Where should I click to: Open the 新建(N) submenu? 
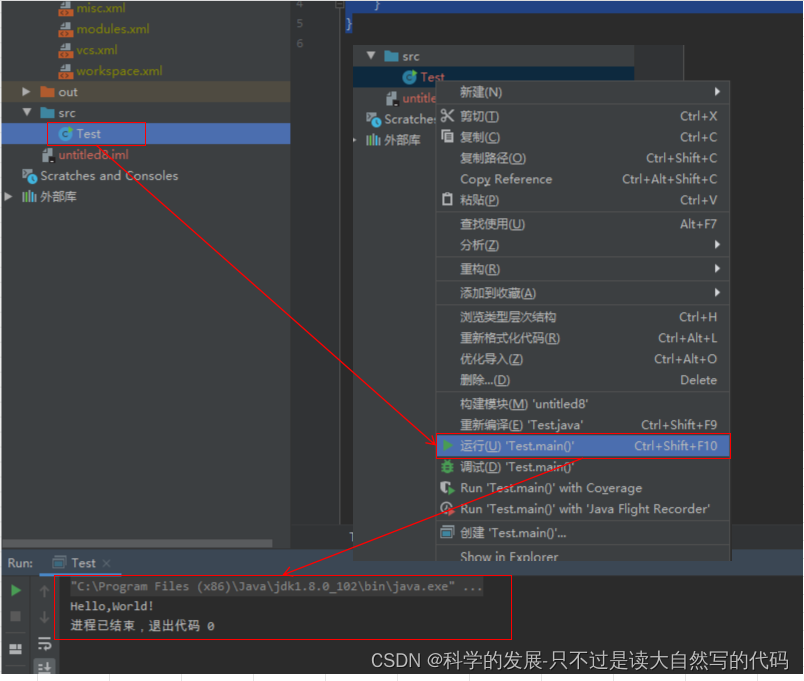[582, 92]
